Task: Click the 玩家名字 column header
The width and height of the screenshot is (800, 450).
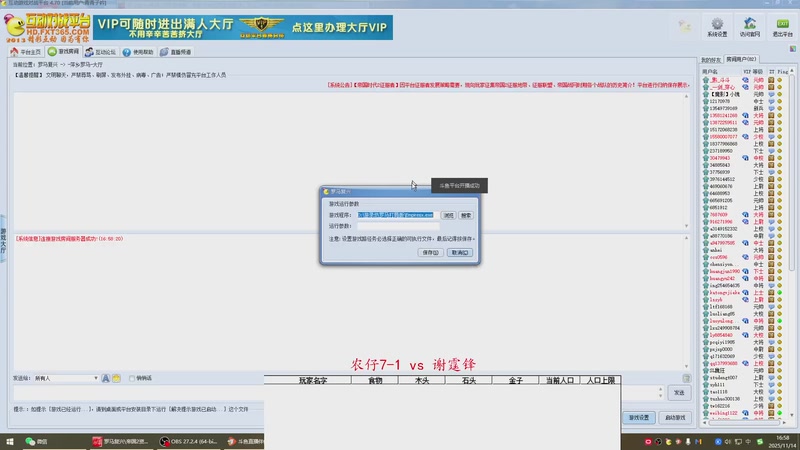Action: tap(313, 381)
